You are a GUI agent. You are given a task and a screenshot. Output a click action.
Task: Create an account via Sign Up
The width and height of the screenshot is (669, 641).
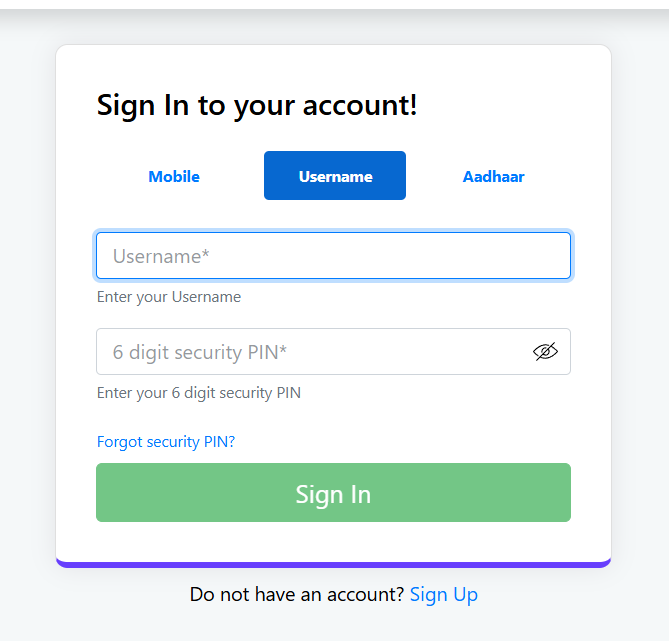pyautogui.click(x=444, y=594)
